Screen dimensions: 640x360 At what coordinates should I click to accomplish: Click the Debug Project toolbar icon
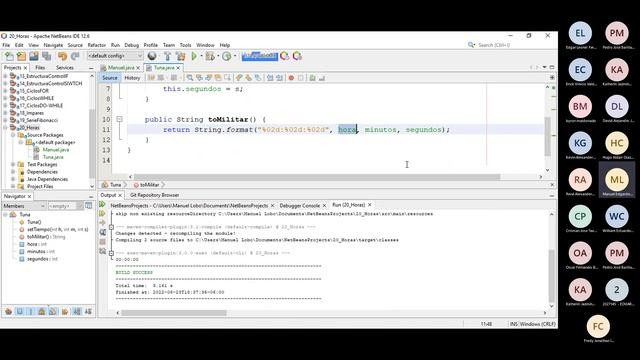[x=210, y=56]
